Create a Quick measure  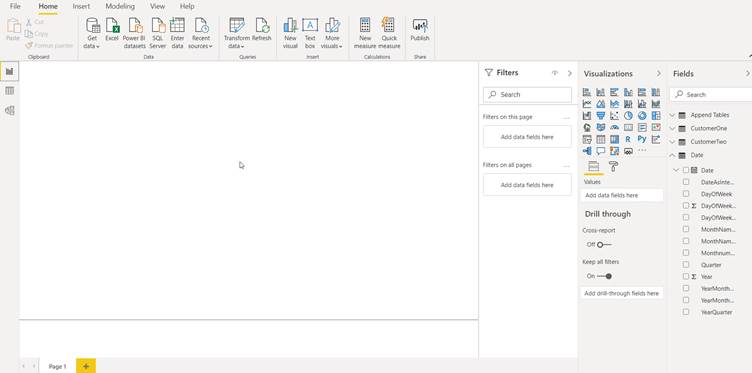pyautogui.click(x=388, y=33)
